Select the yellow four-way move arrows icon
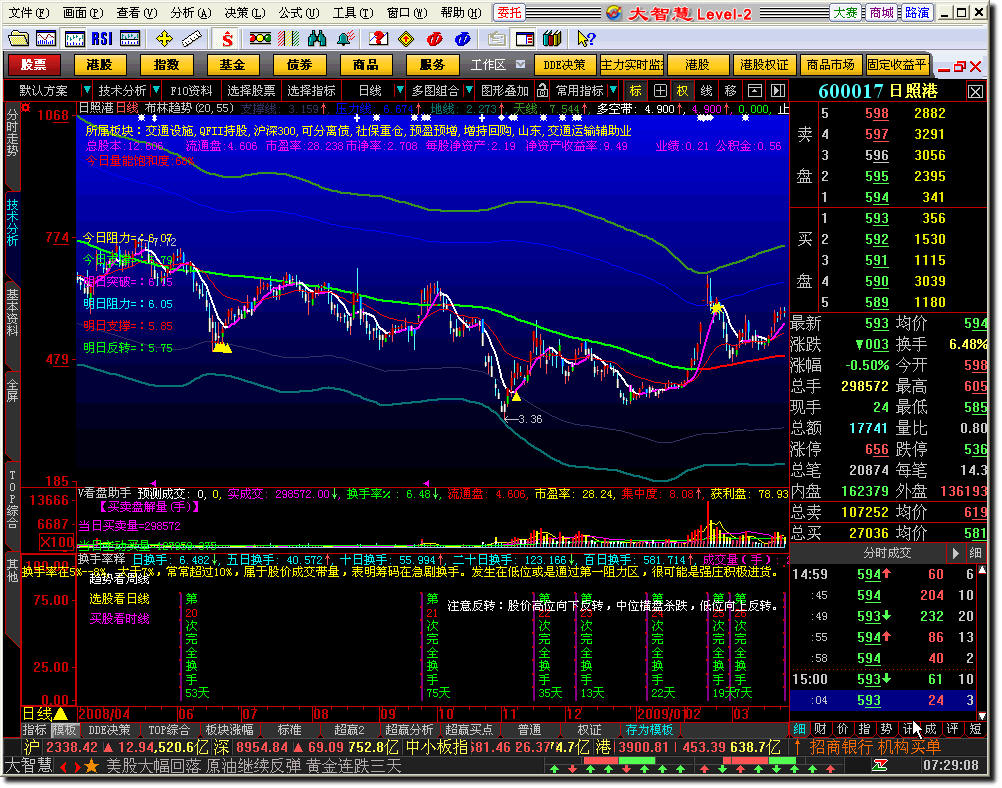The height and width of the screenshot is (788, 1002). (164, 39)
